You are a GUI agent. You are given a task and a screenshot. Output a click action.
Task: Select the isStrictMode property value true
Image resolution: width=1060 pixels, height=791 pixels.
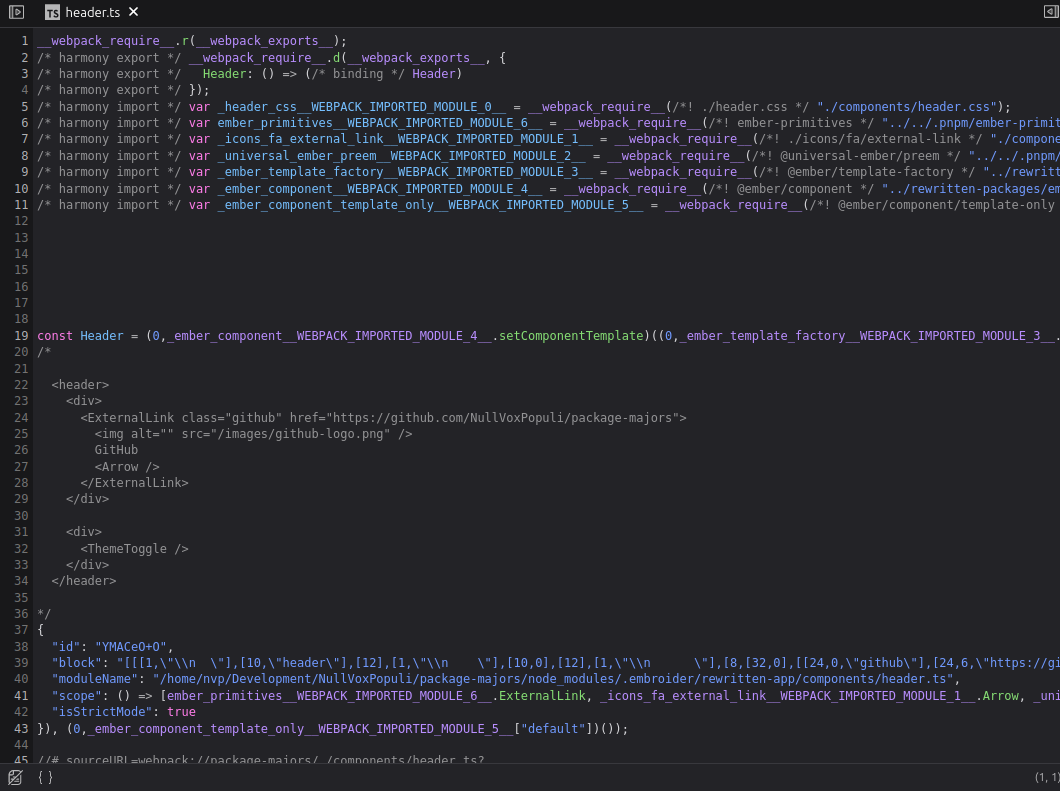(181, 712)
